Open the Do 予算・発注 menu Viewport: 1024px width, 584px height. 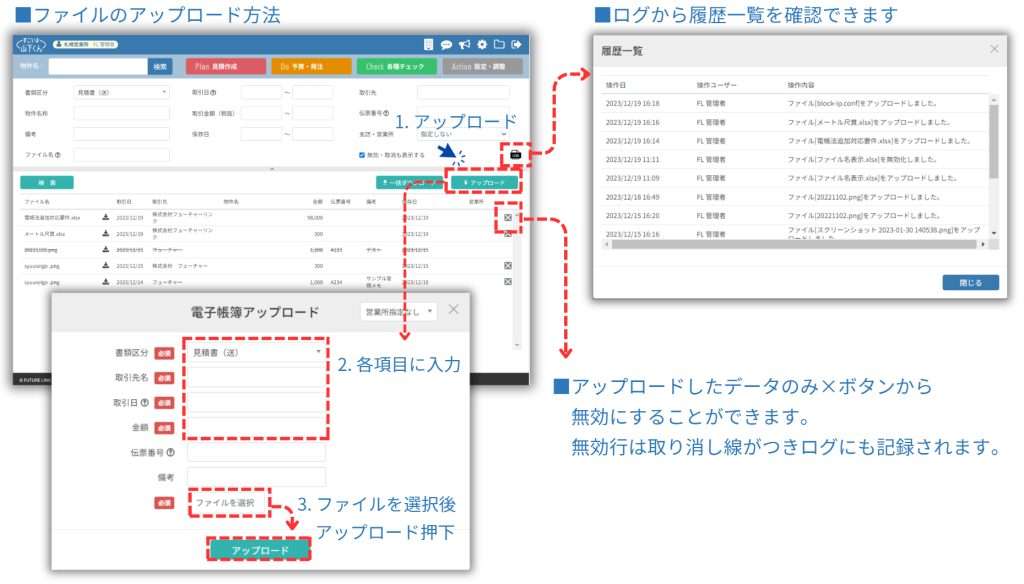[x=311, y=67]
